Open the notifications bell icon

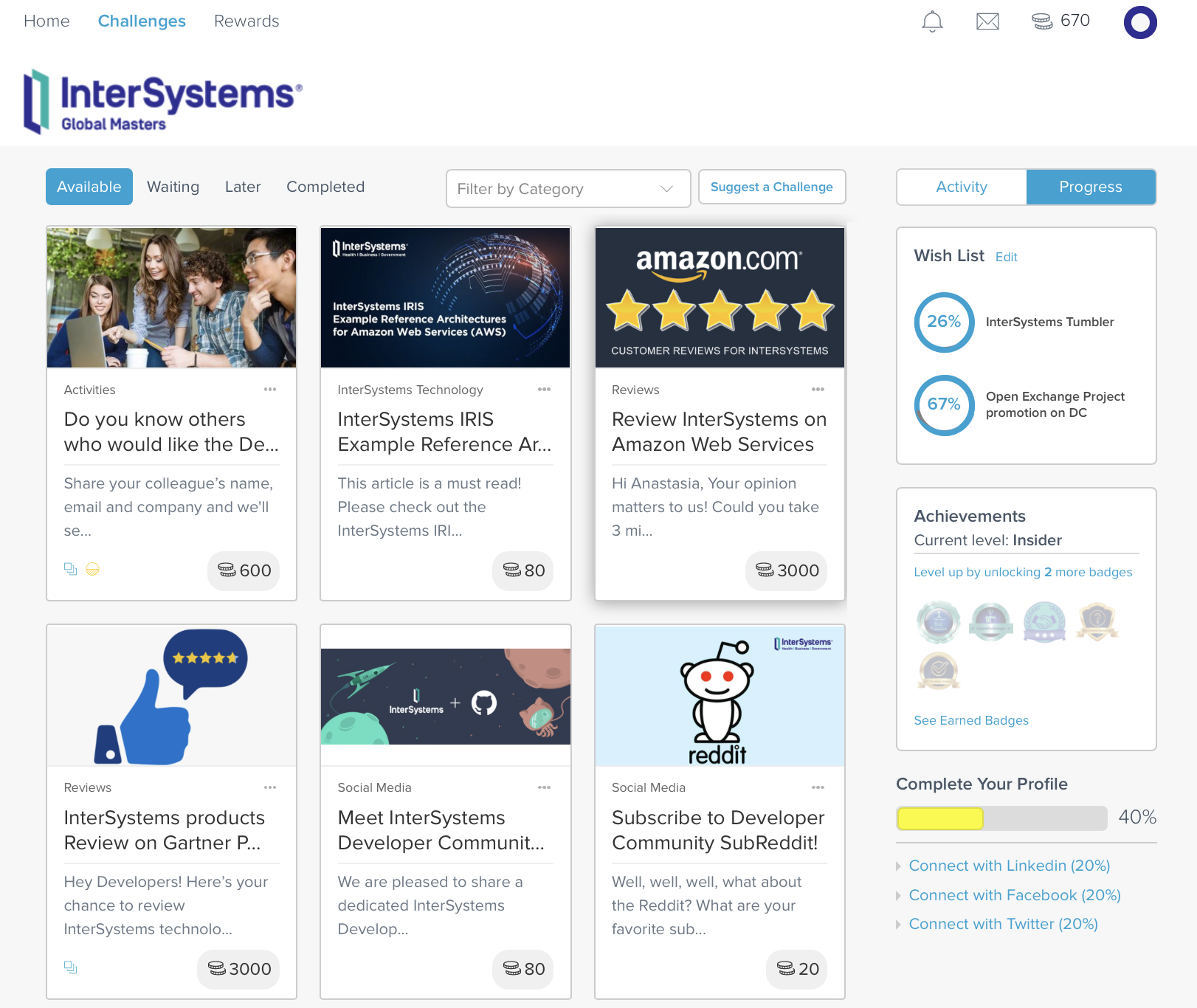[x=932, y=21]
